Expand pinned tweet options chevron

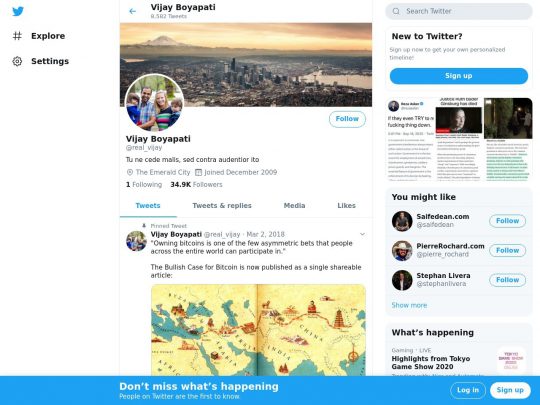362,234
